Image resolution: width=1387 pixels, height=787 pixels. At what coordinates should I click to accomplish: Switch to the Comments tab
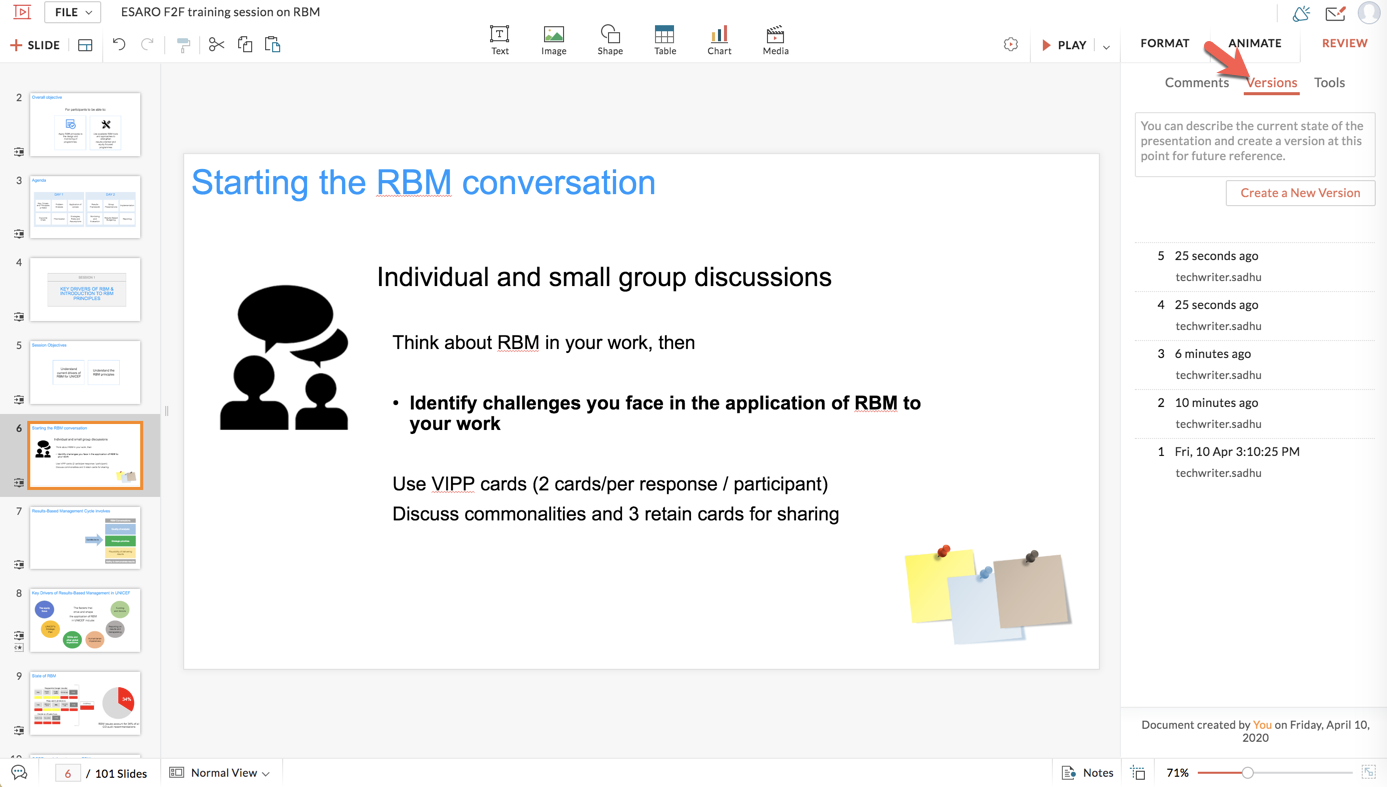(1196, 83)
